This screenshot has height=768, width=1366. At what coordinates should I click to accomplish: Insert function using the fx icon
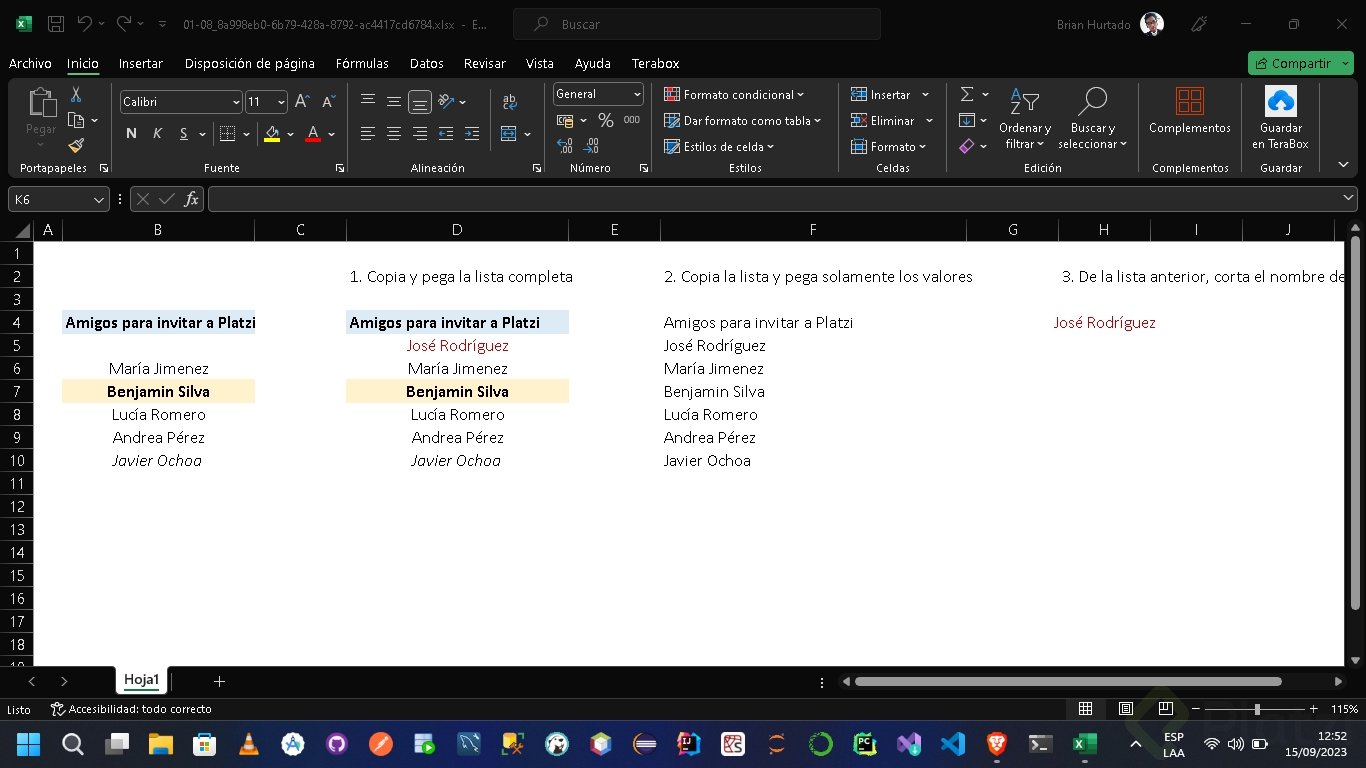point(192,199)
